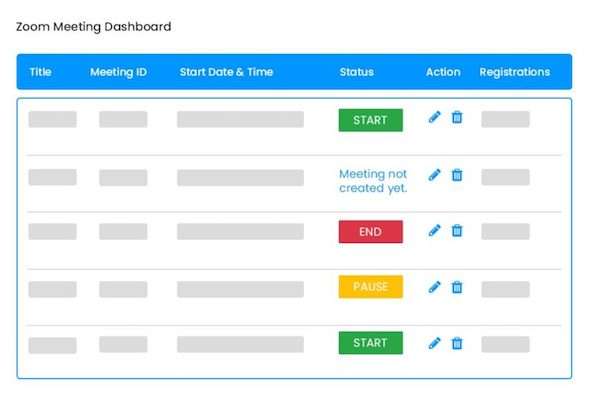Click the edit pencil in the first START row
This screenshot has width=590, height=394.
434,117
